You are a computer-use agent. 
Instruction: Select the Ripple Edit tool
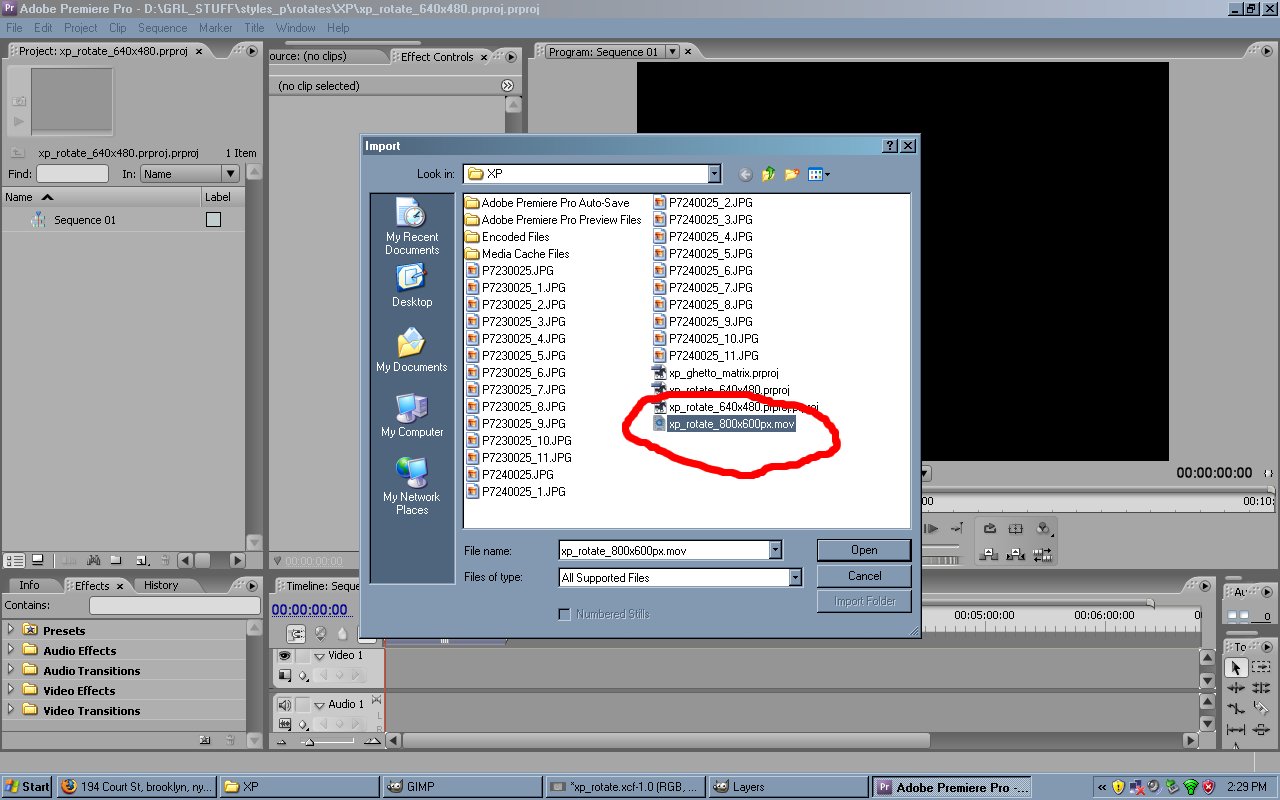(x=1236, y=688)
